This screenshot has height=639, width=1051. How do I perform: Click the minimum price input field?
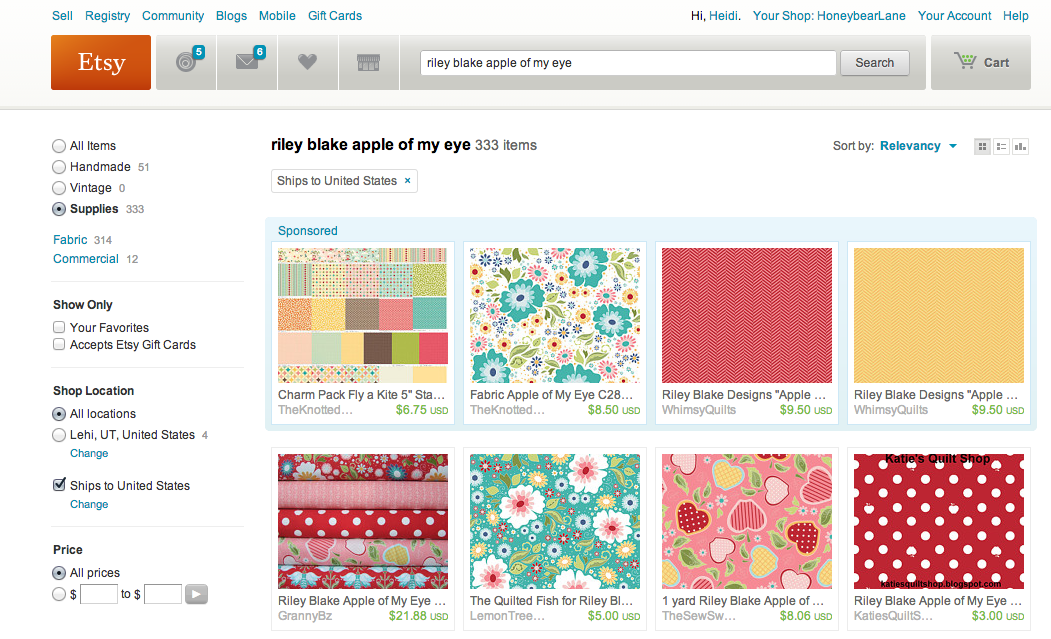coord(99,594)
